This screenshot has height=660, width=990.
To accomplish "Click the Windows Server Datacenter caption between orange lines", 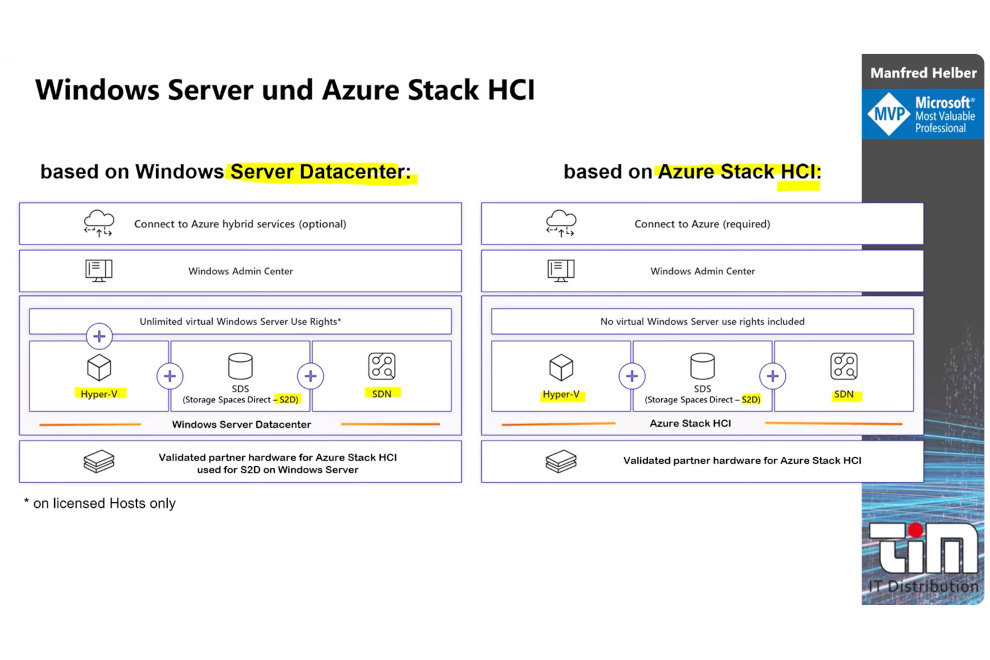I will (241, 424).
